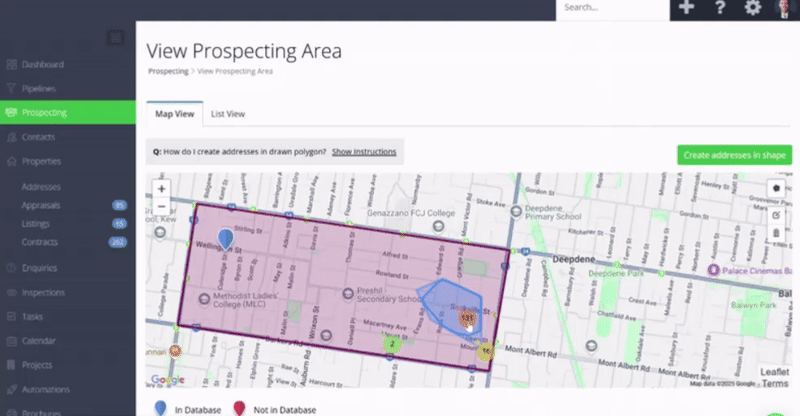Screen dimensions: 800x416
Task: Open the settings gear icon
Action: coord(753,7)
